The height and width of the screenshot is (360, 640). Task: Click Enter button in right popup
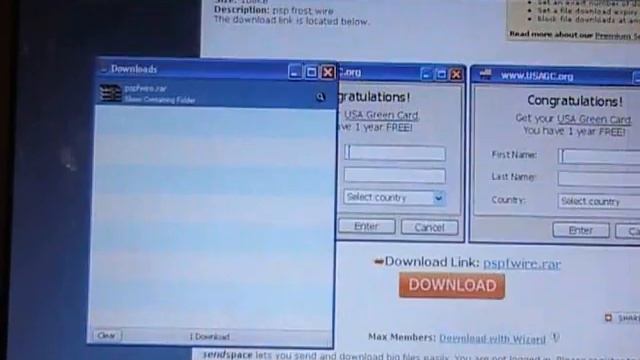point(581,231)
